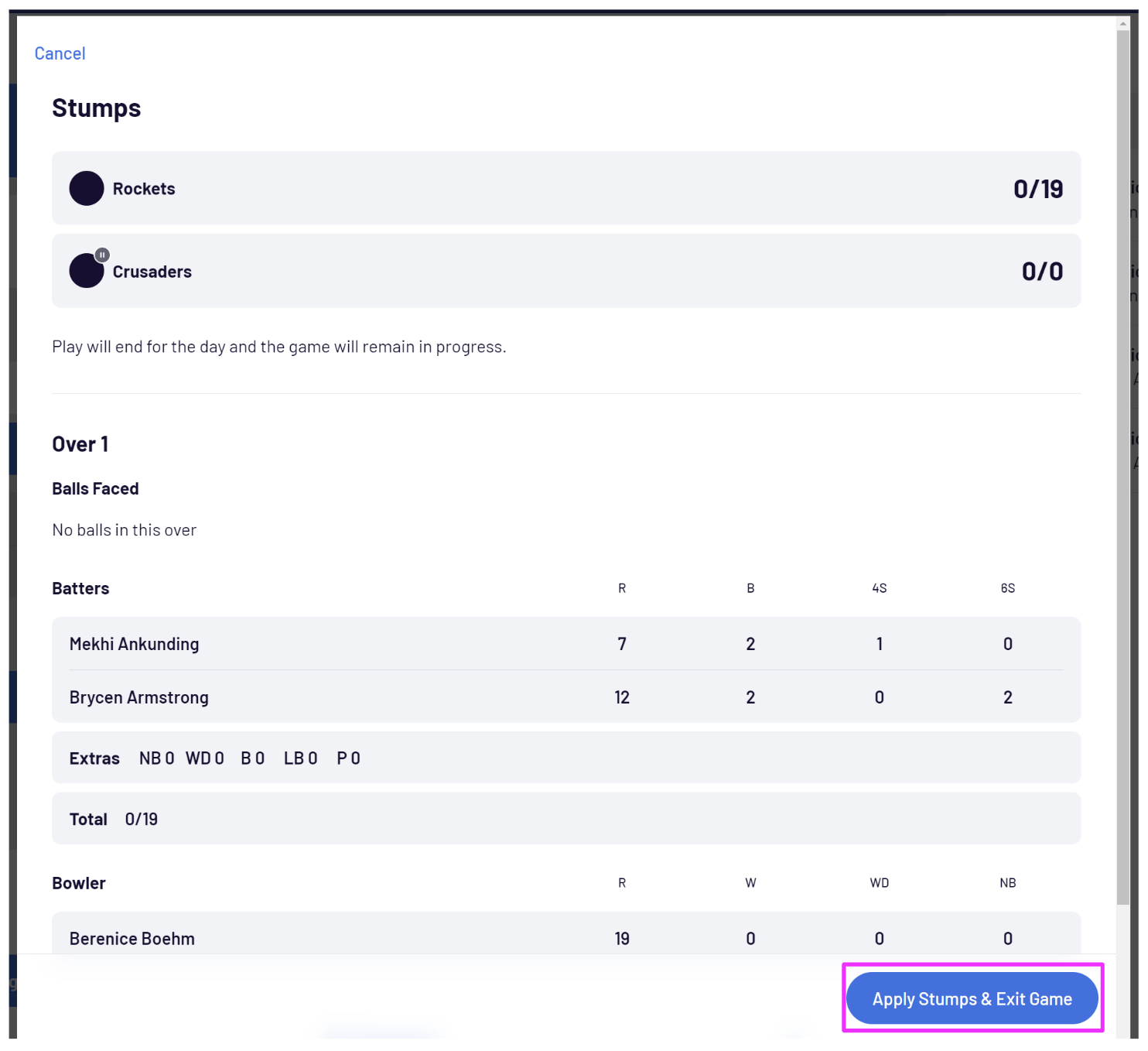Click the Over 1 heading

point(80,444)
